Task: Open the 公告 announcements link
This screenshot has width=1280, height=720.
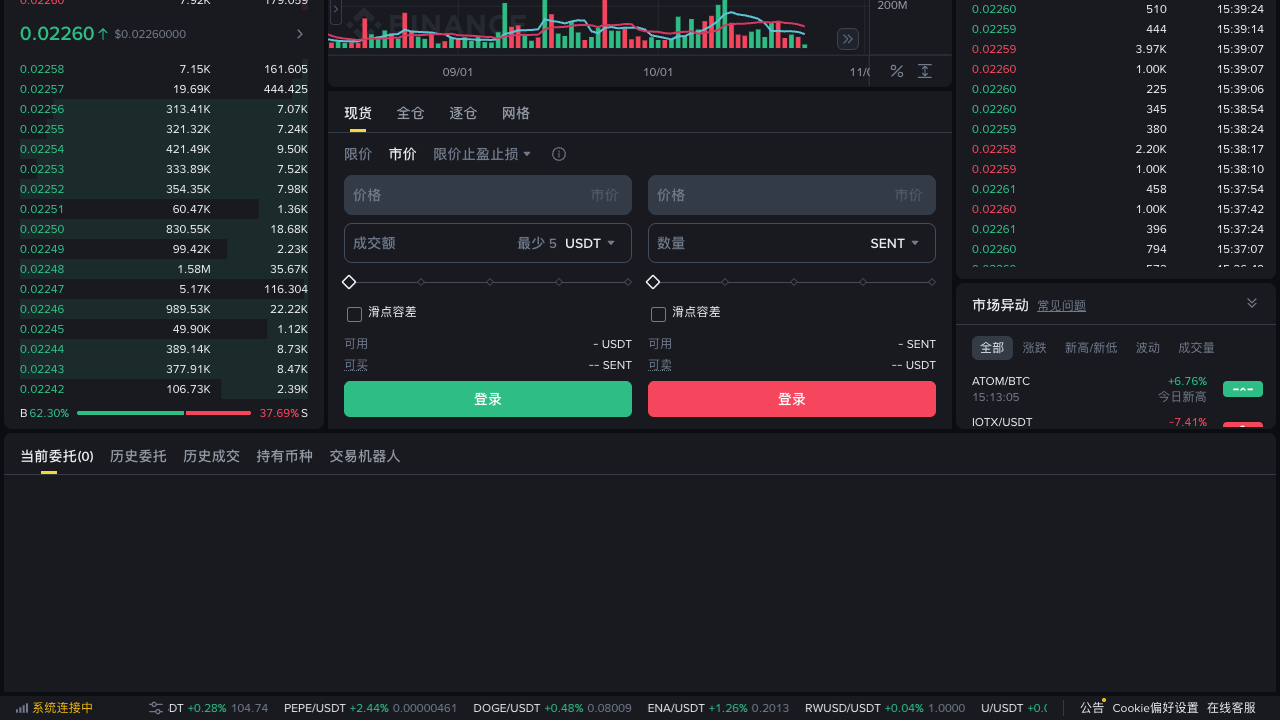Action: point(1092,708)
